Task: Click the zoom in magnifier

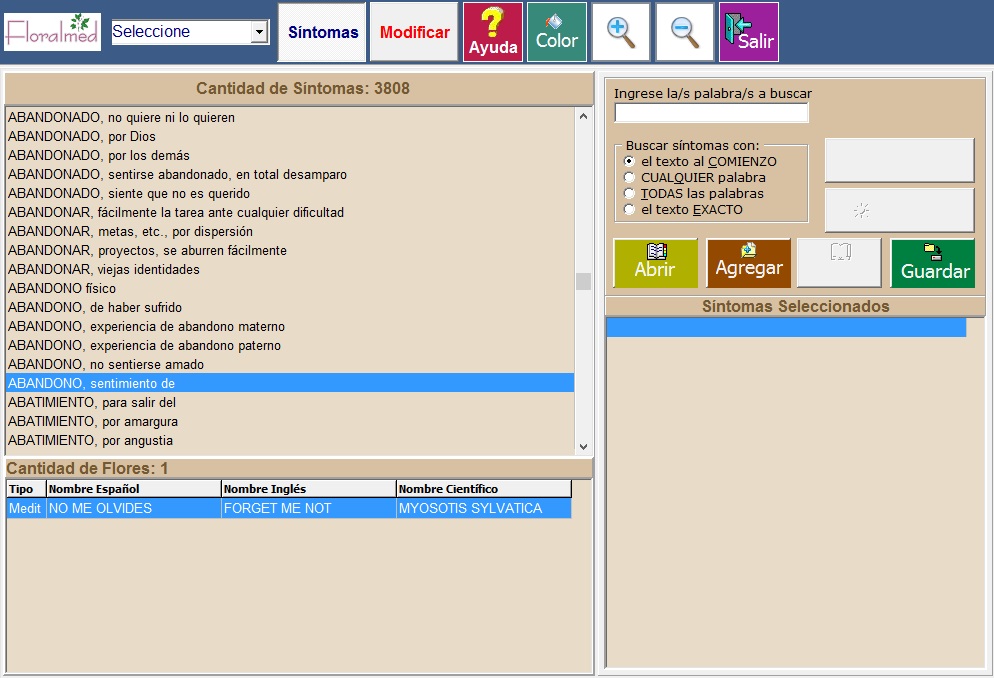Action: tap(621, 32)
